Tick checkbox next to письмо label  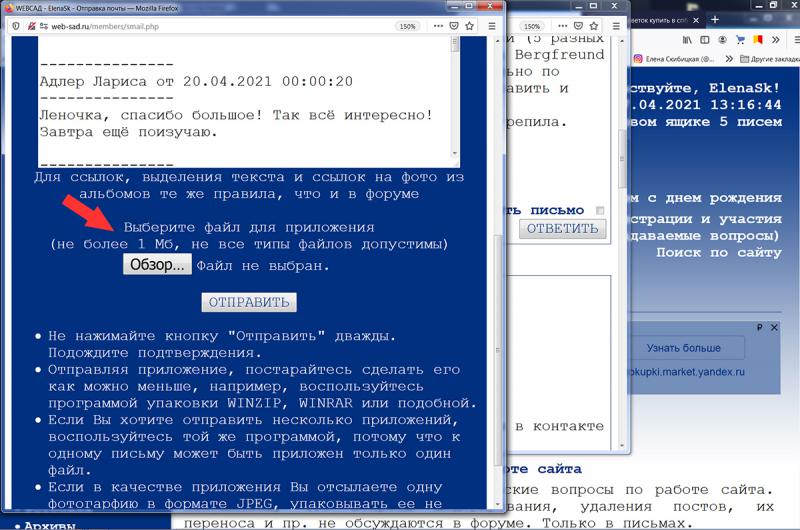pos(600,211)
